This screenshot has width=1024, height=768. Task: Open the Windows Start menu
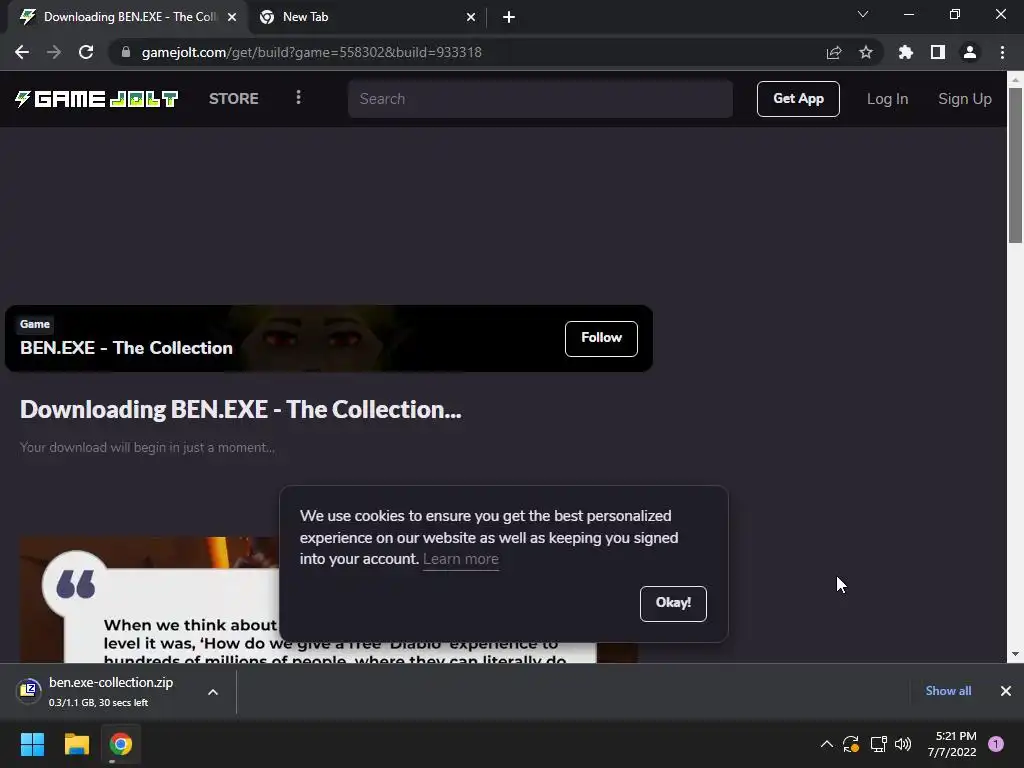point(32,744)
